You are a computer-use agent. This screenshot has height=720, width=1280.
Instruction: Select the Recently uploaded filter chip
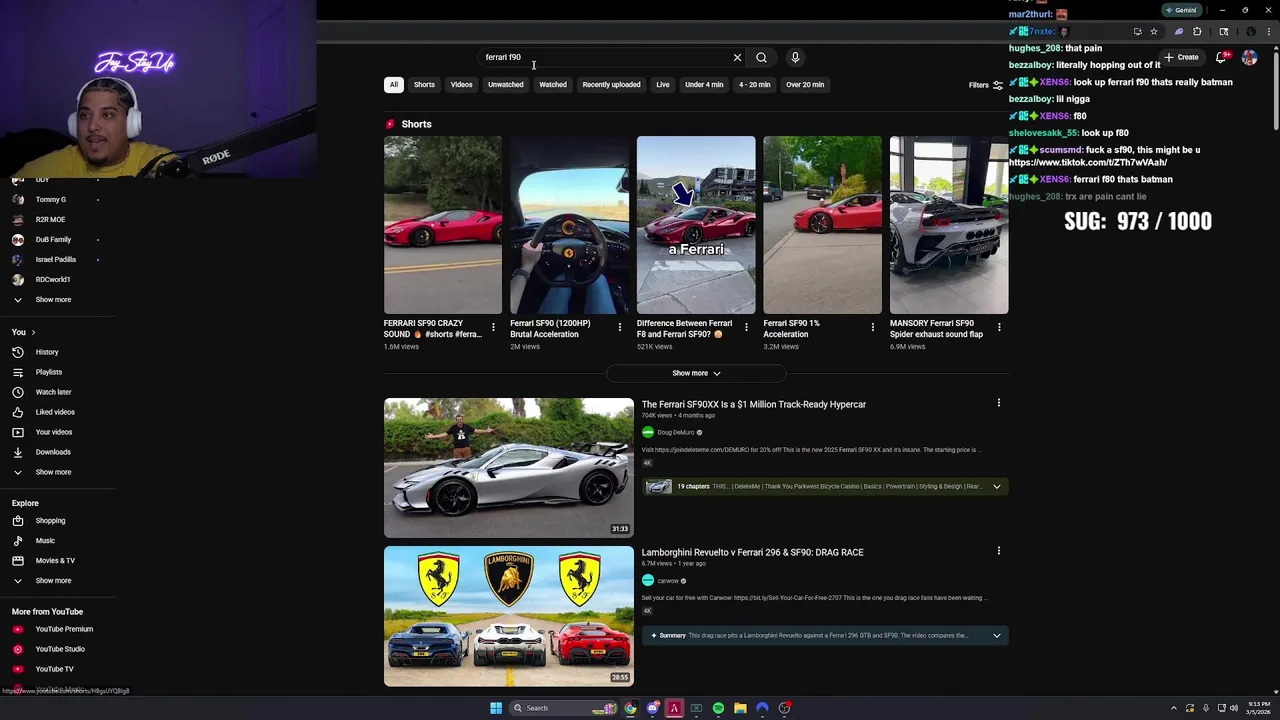click(x=611, y=84)
